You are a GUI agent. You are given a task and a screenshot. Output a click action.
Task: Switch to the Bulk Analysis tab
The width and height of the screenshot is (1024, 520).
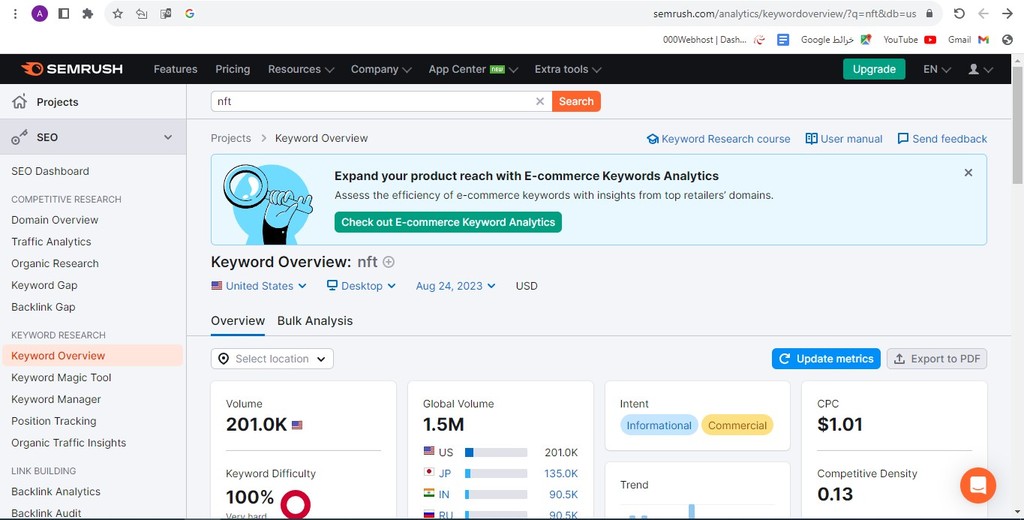(315, 321)
